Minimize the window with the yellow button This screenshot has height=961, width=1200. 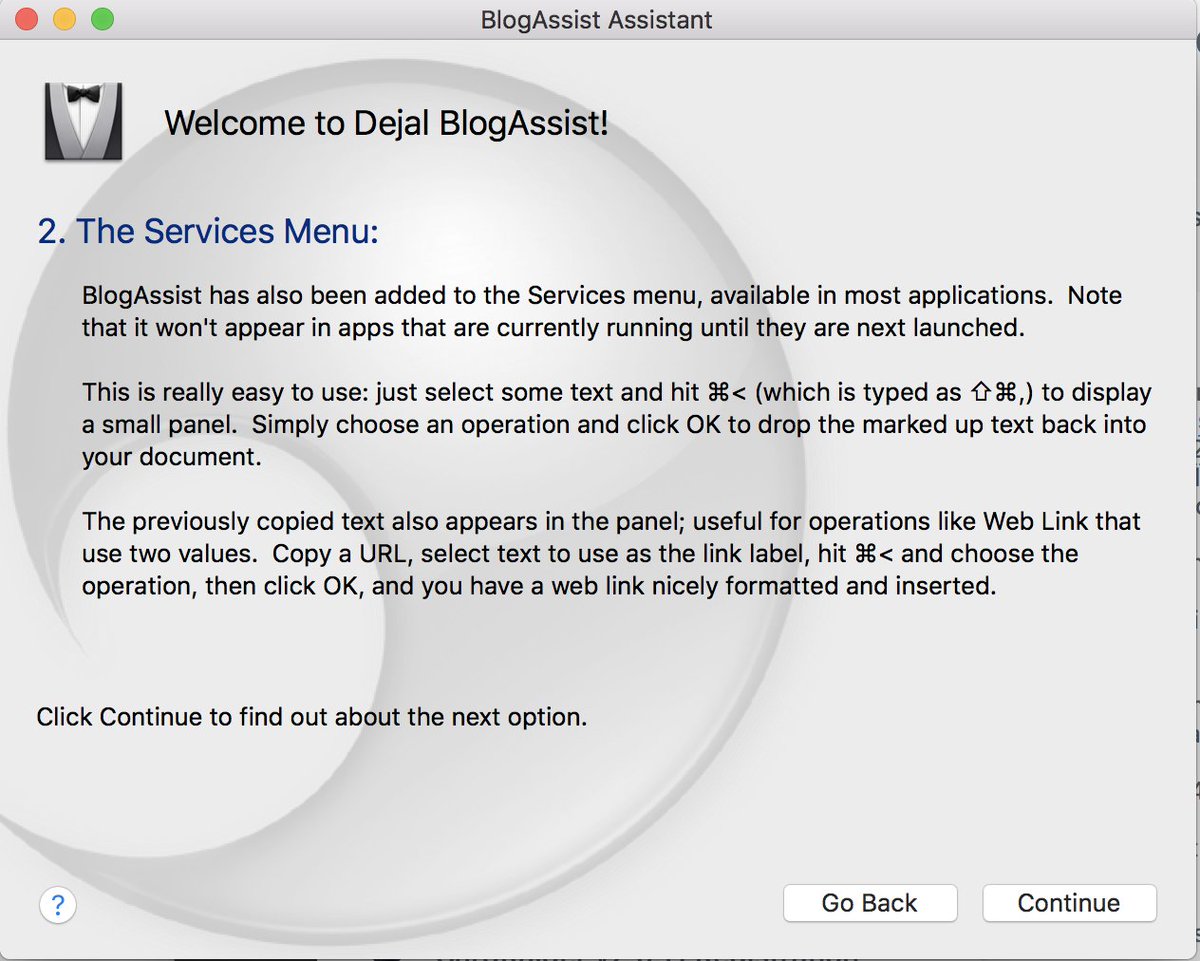tap(64, 18)
